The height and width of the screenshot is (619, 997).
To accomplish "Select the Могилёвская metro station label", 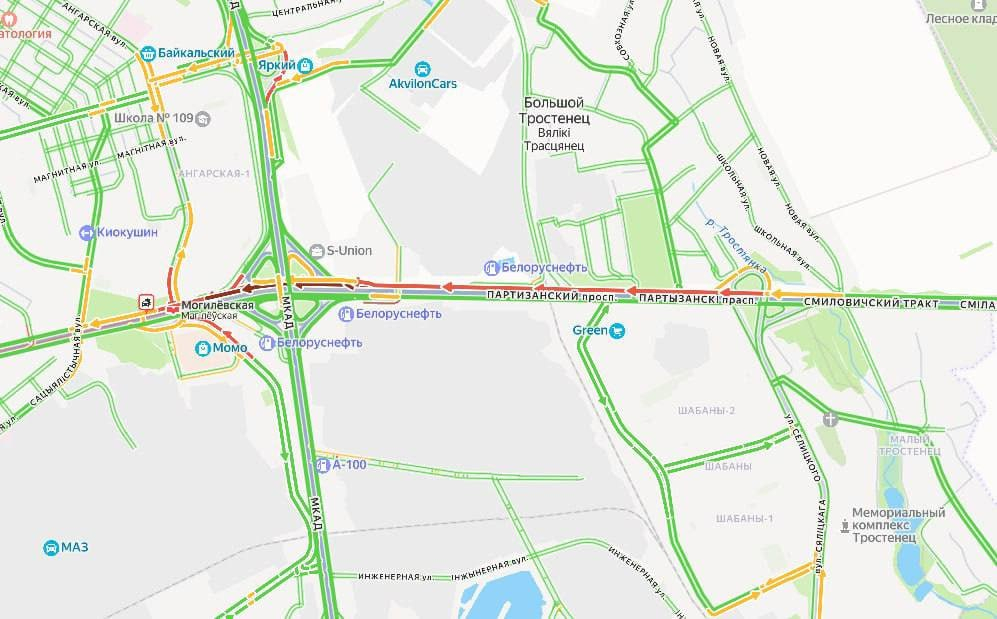I will point(217,305).
